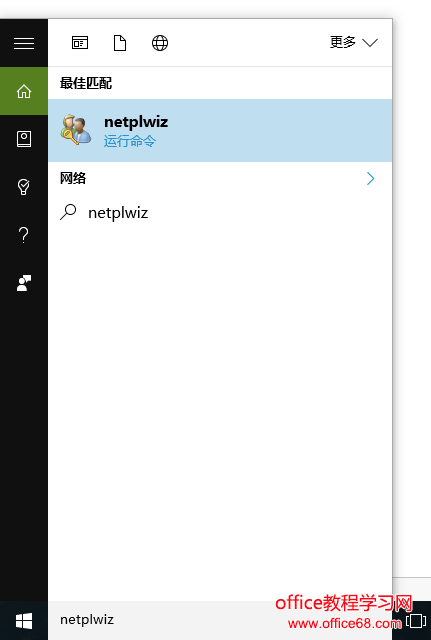Search the web for netplwiz suggestion
Screen dimensions: 431x640
pos(220,213)
